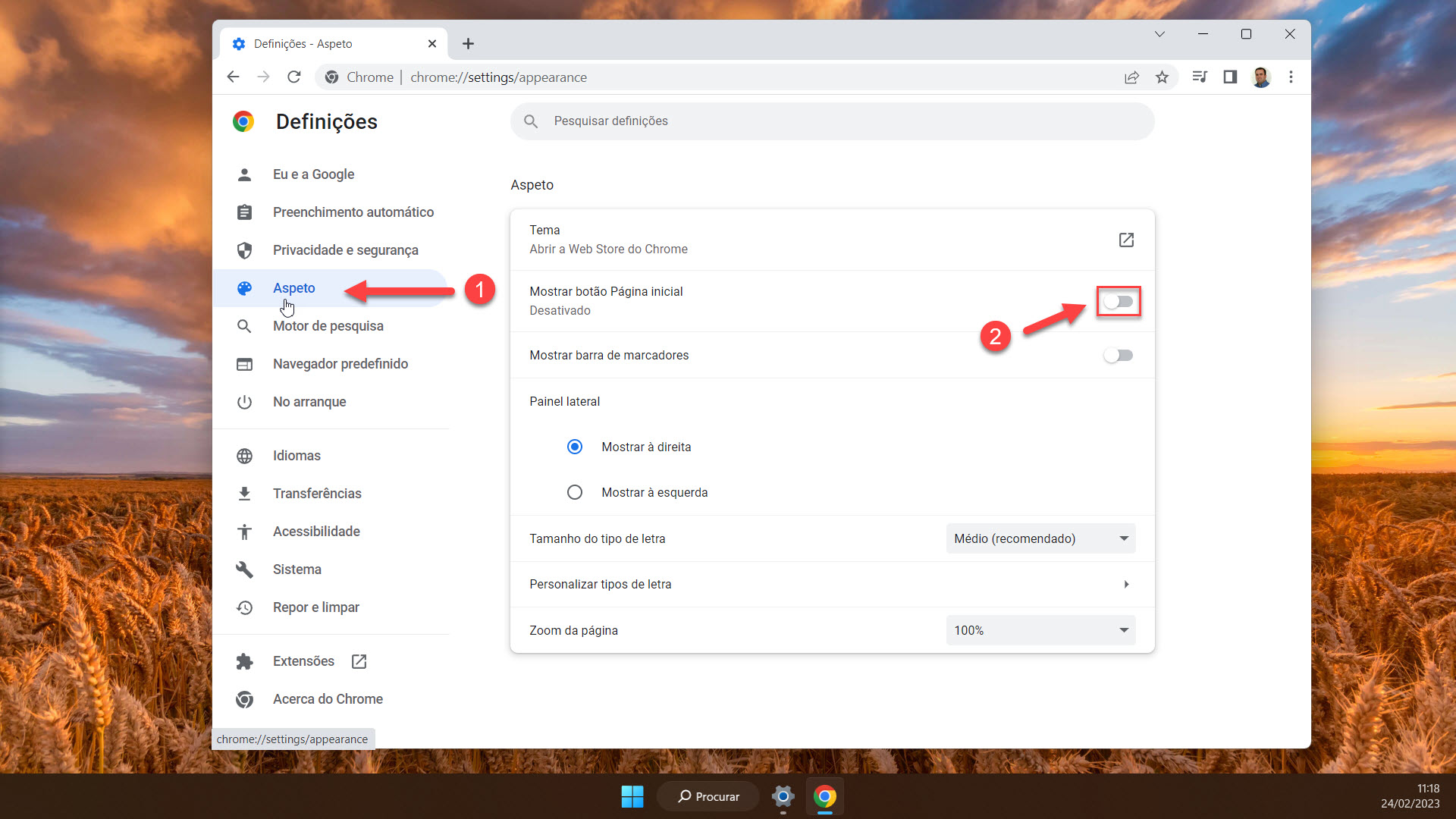Viewport: 1456px width, 819px height.
Task: Open Privacidade e segurança section
Action: (x=345, y=250)
